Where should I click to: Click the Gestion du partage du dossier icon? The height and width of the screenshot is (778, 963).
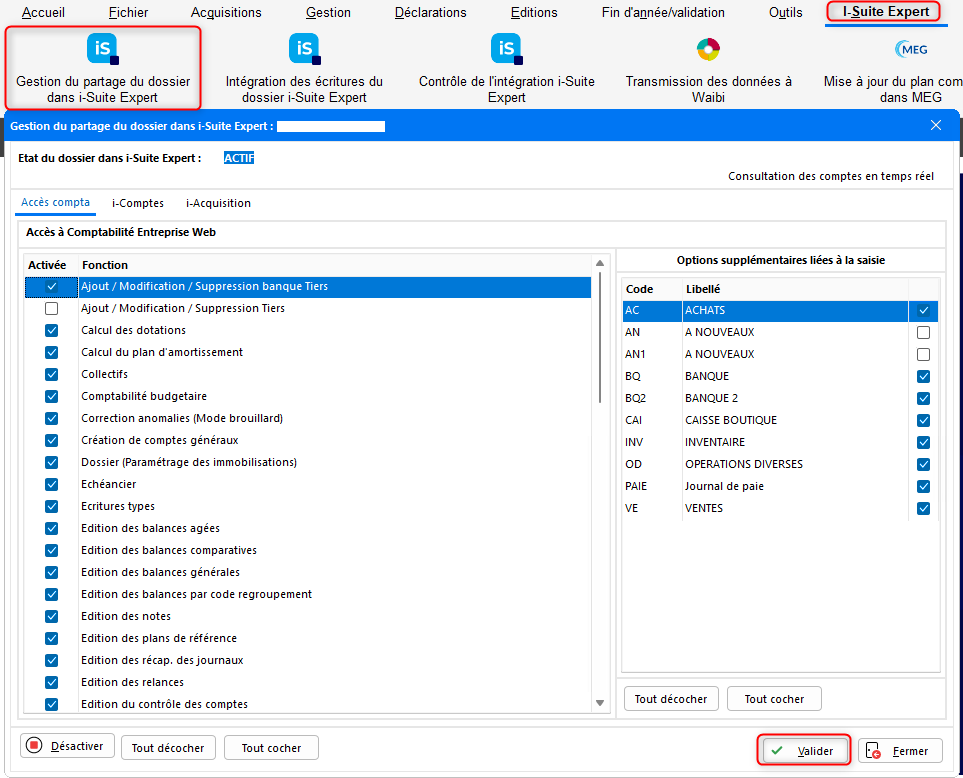[102, 49]
